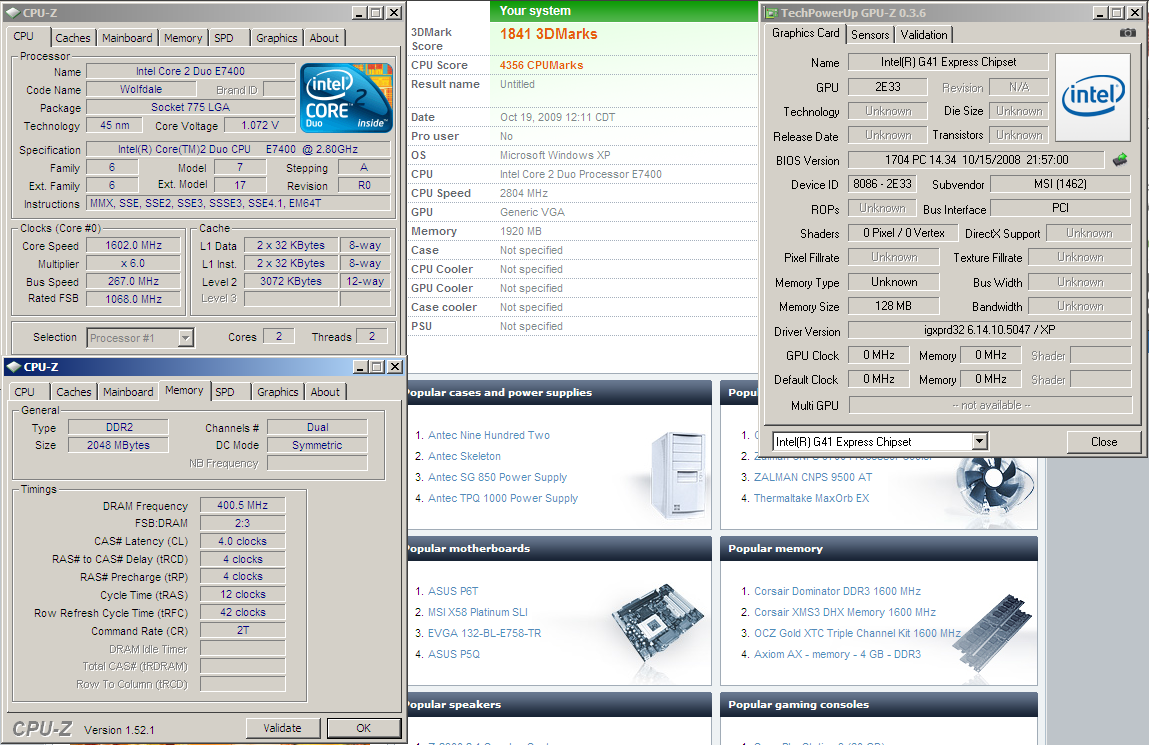Screen dimensions: 1149x745
Task: Click the GPU-Z title bar icon
Action: 771,12
